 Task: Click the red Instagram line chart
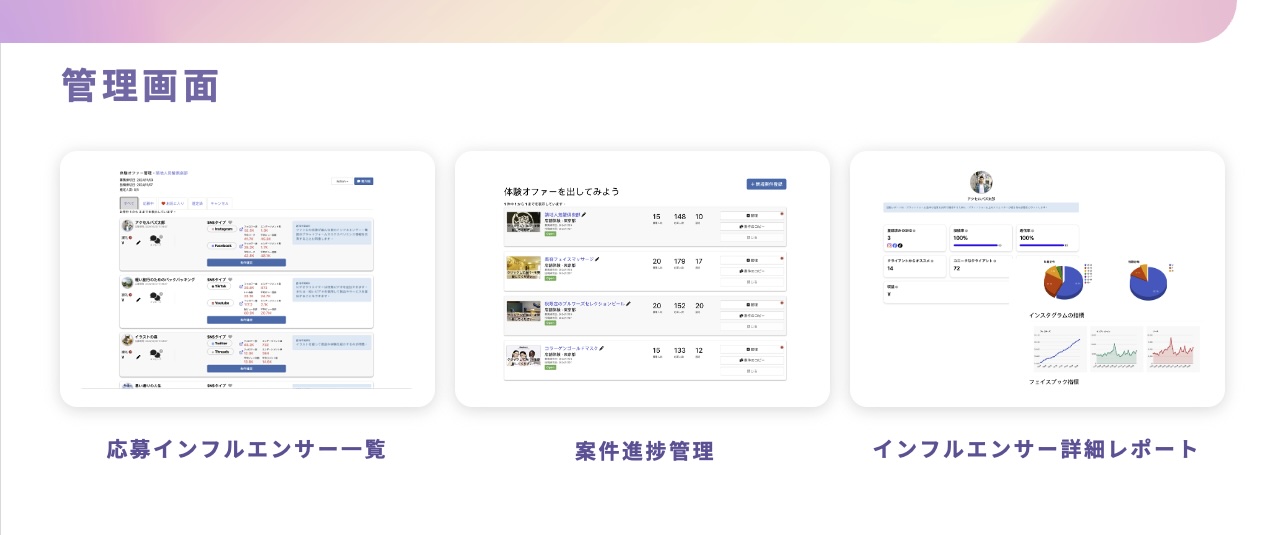click(1173, 349)
